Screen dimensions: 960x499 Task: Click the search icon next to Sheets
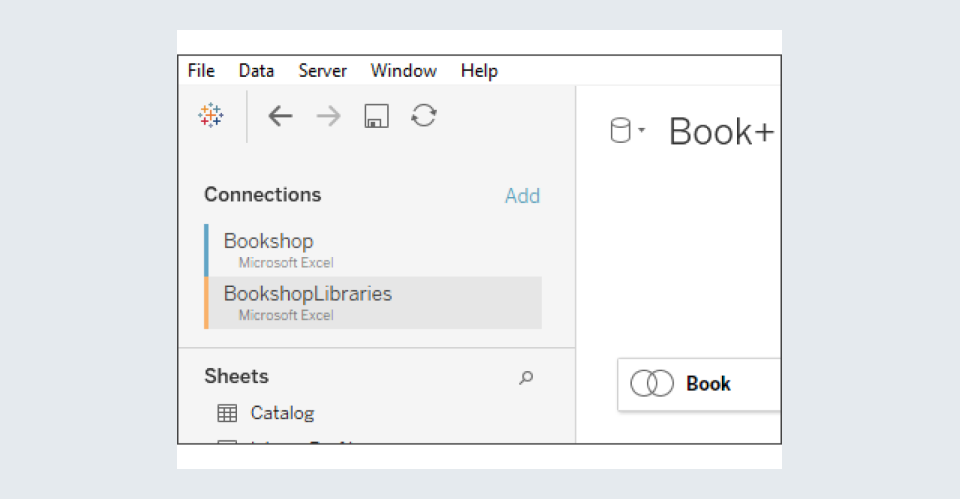tap(526, 377)
